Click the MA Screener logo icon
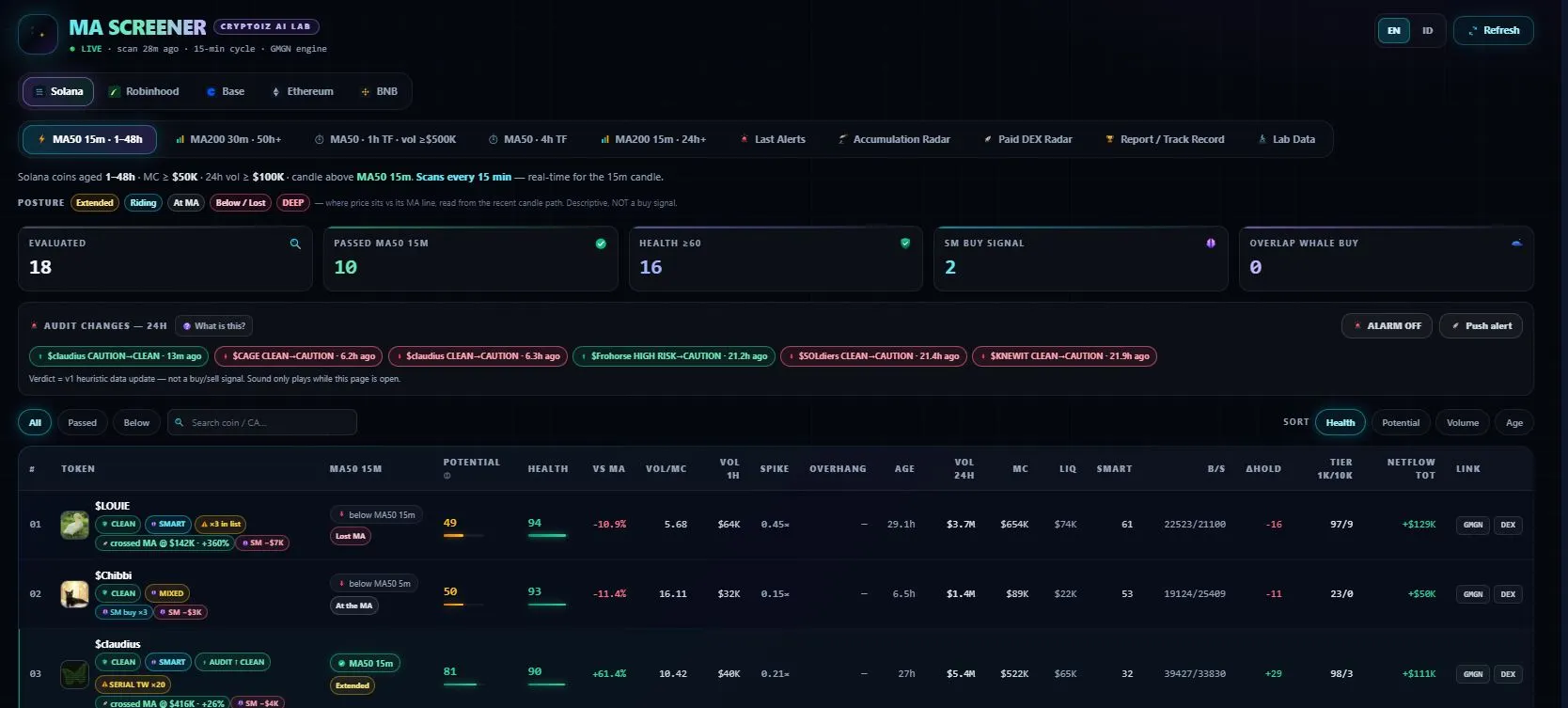This screenshot has height=708, width=1568. 38,34
